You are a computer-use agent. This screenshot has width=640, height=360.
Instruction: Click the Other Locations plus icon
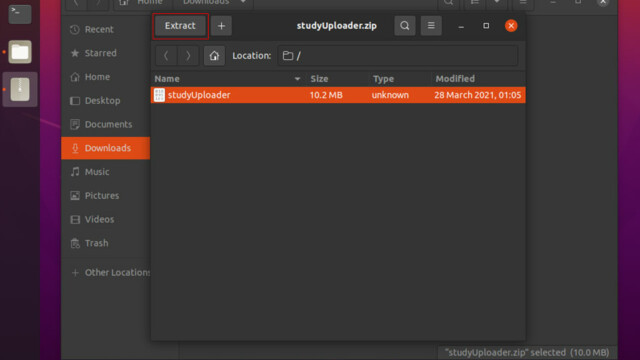pyautogui.click(x=75, y=273)
